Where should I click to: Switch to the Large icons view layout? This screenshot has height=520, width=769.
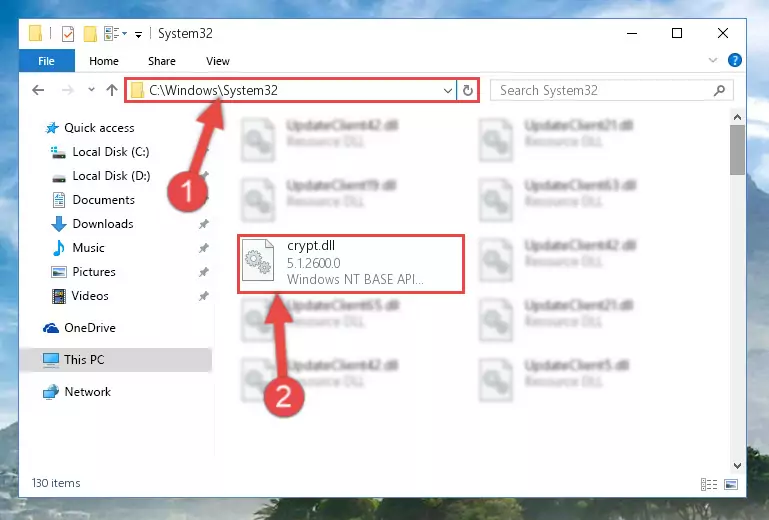(x=731, y=485)
